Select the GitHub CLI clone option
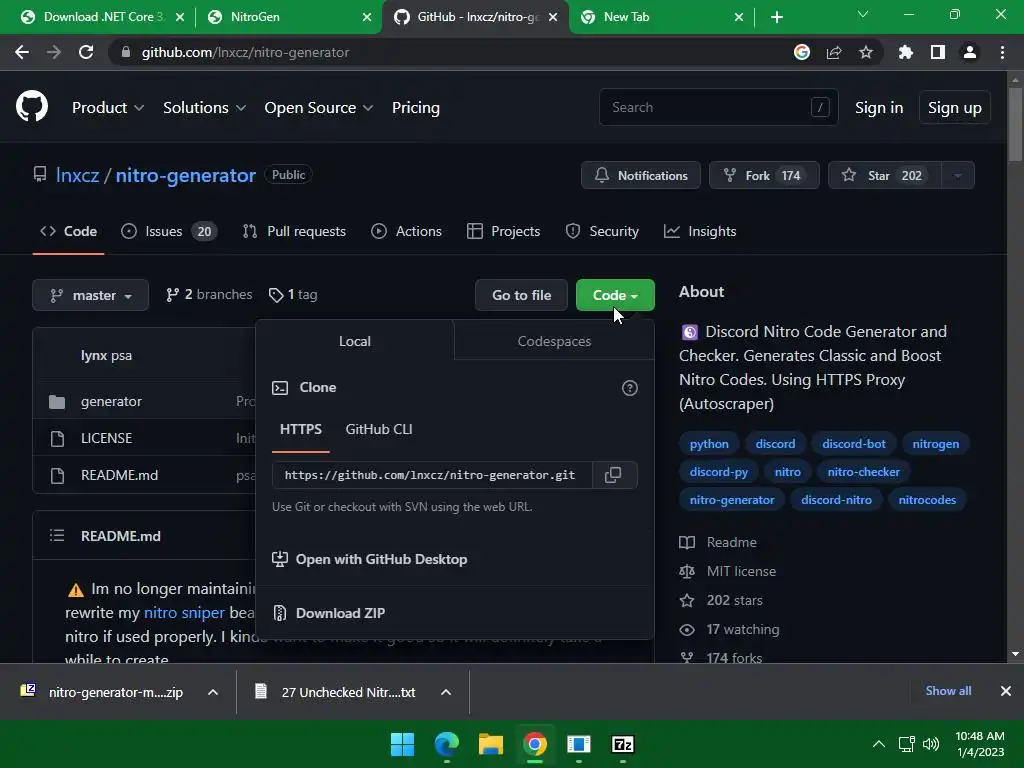Image resolution: width=1024 pixels, height=768 pixels. (x=379, y=429)
